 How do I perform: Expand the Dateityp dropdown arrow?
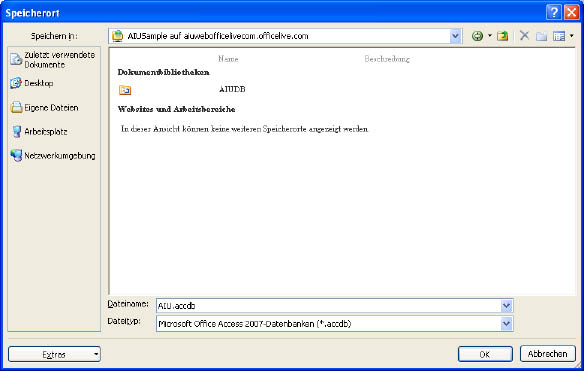(506, 324)
